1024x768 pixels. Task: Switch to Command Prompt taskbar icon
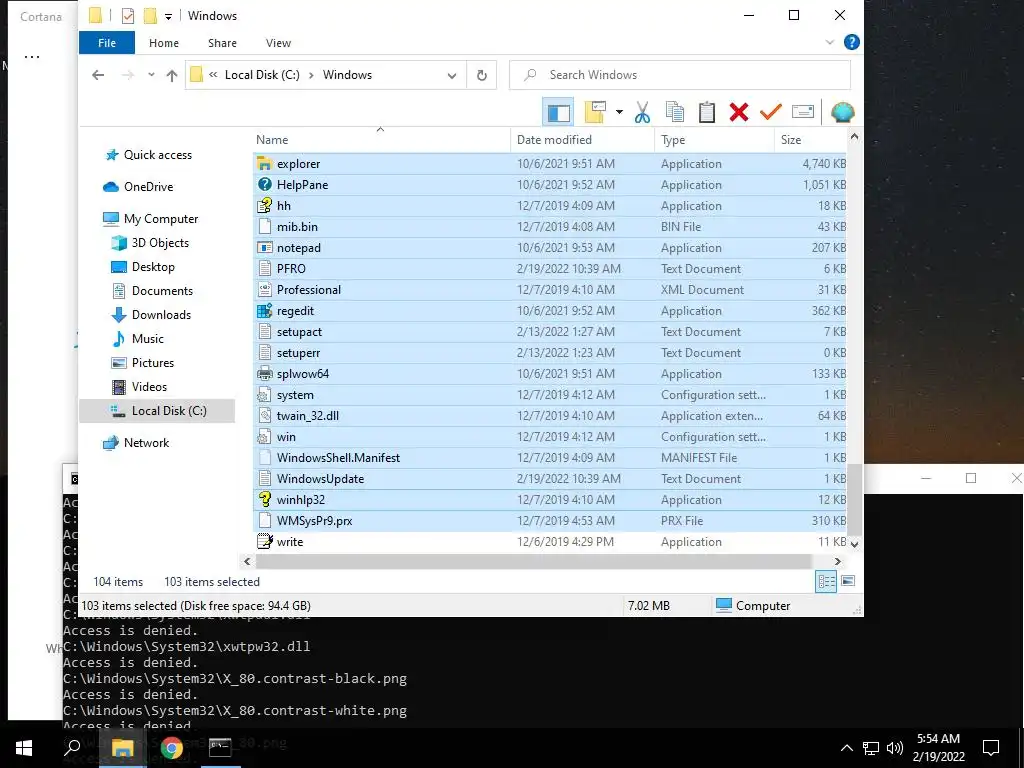219,748
